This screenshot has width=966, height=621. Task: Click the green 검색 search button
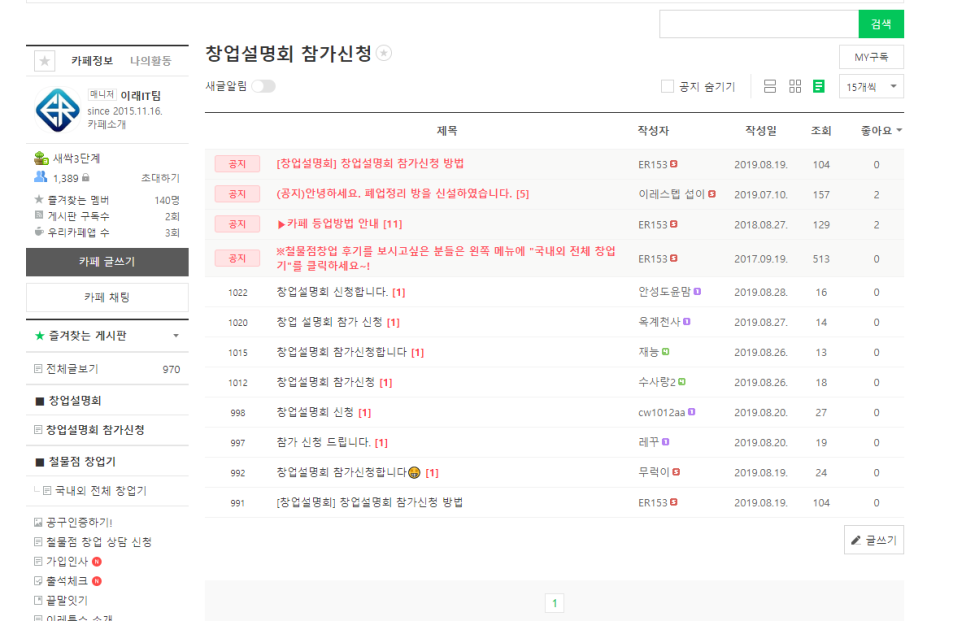tap(881, 24)
